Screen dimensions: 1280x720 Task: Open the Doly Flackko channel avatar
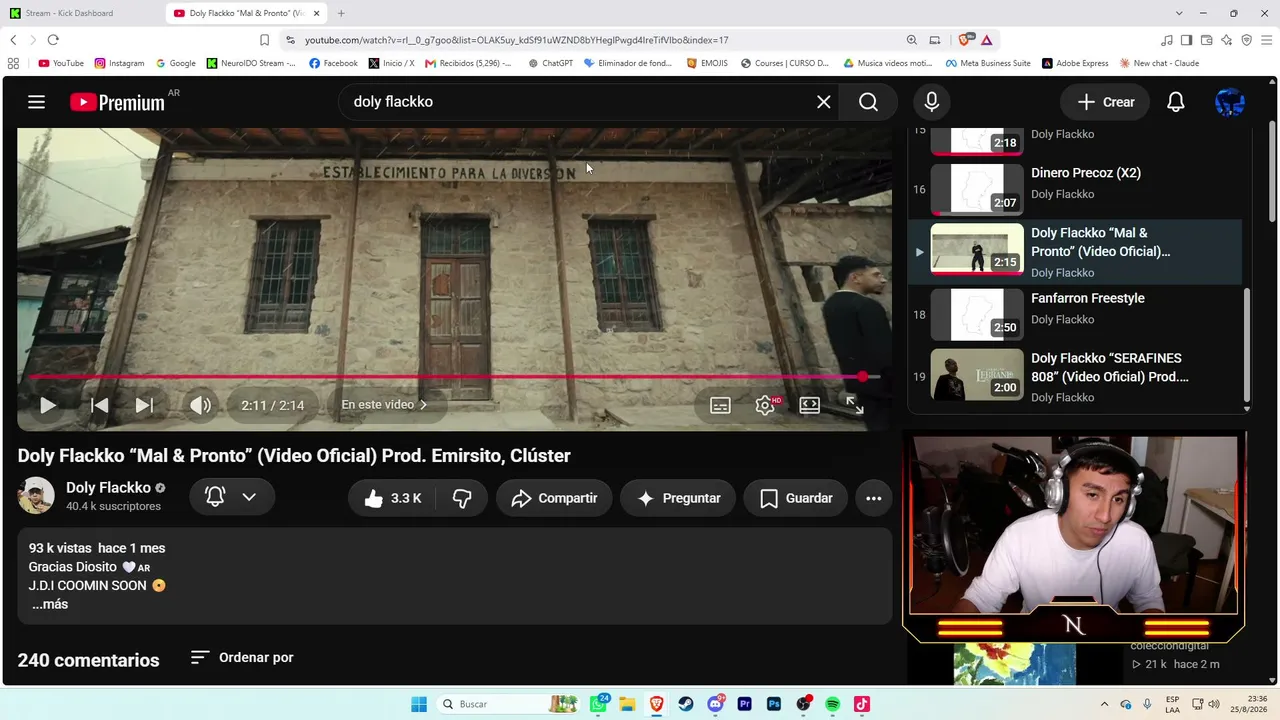pos(36,496)
